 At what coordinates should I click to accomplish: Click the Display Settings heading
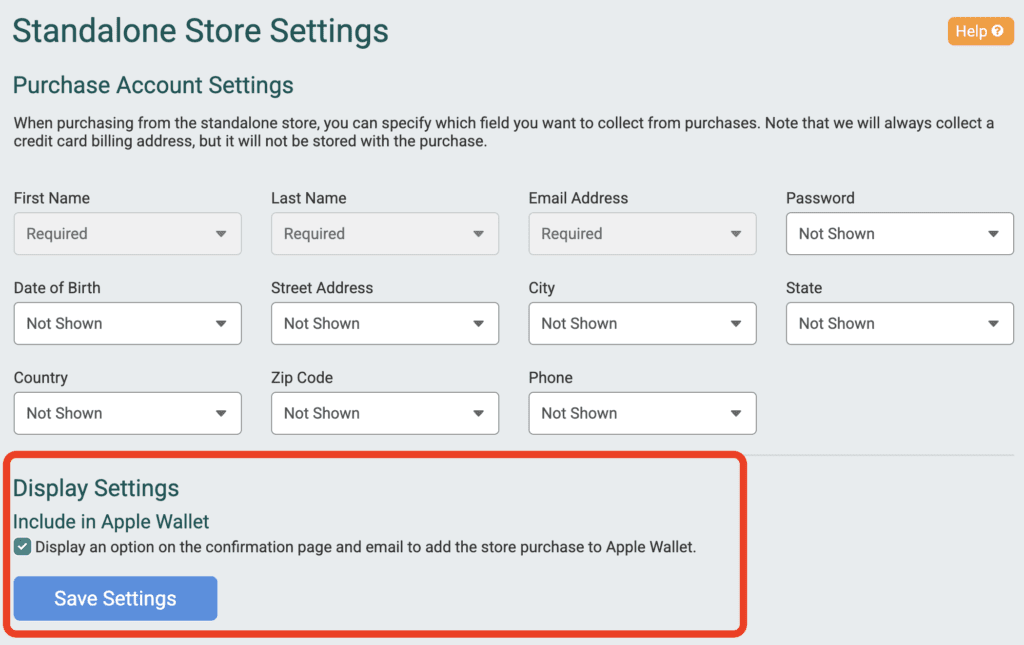96,488
